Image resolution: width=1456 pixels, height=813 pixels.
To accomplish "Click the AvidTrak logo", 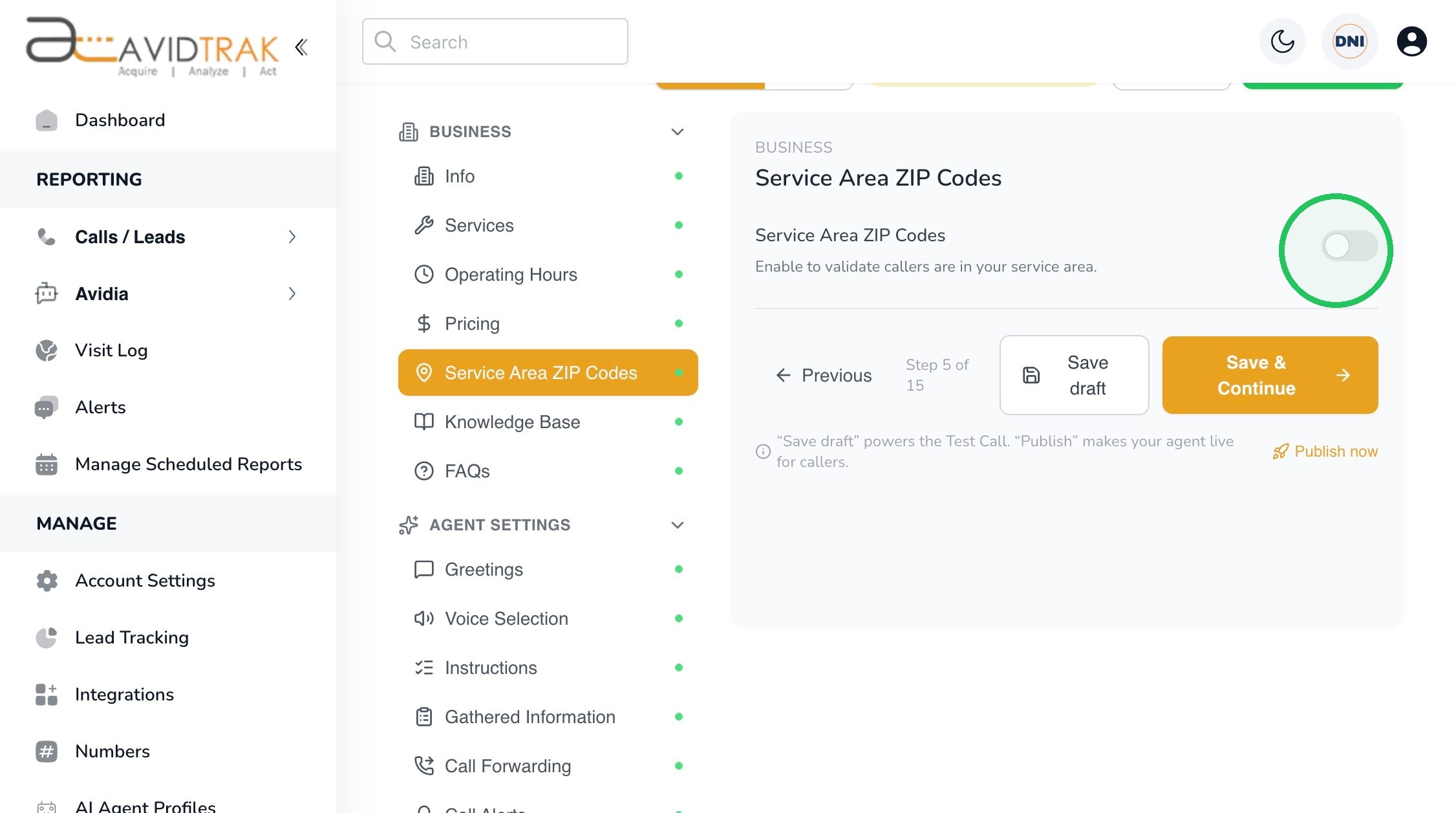I will point(152,47).
